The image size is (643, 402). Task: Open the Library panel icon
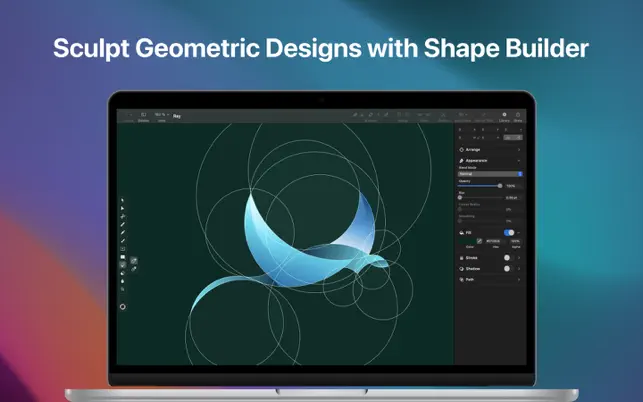[504, 116]
